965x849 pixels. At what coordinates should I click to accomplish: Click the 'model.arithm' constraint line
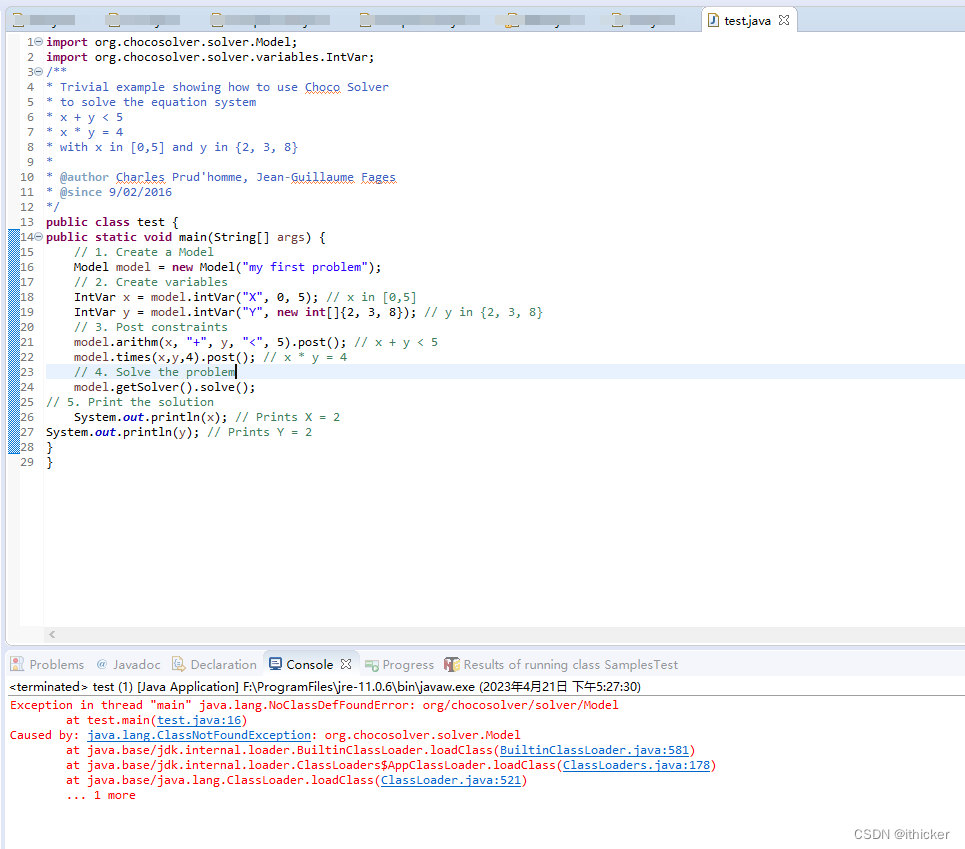coord(256,342)
